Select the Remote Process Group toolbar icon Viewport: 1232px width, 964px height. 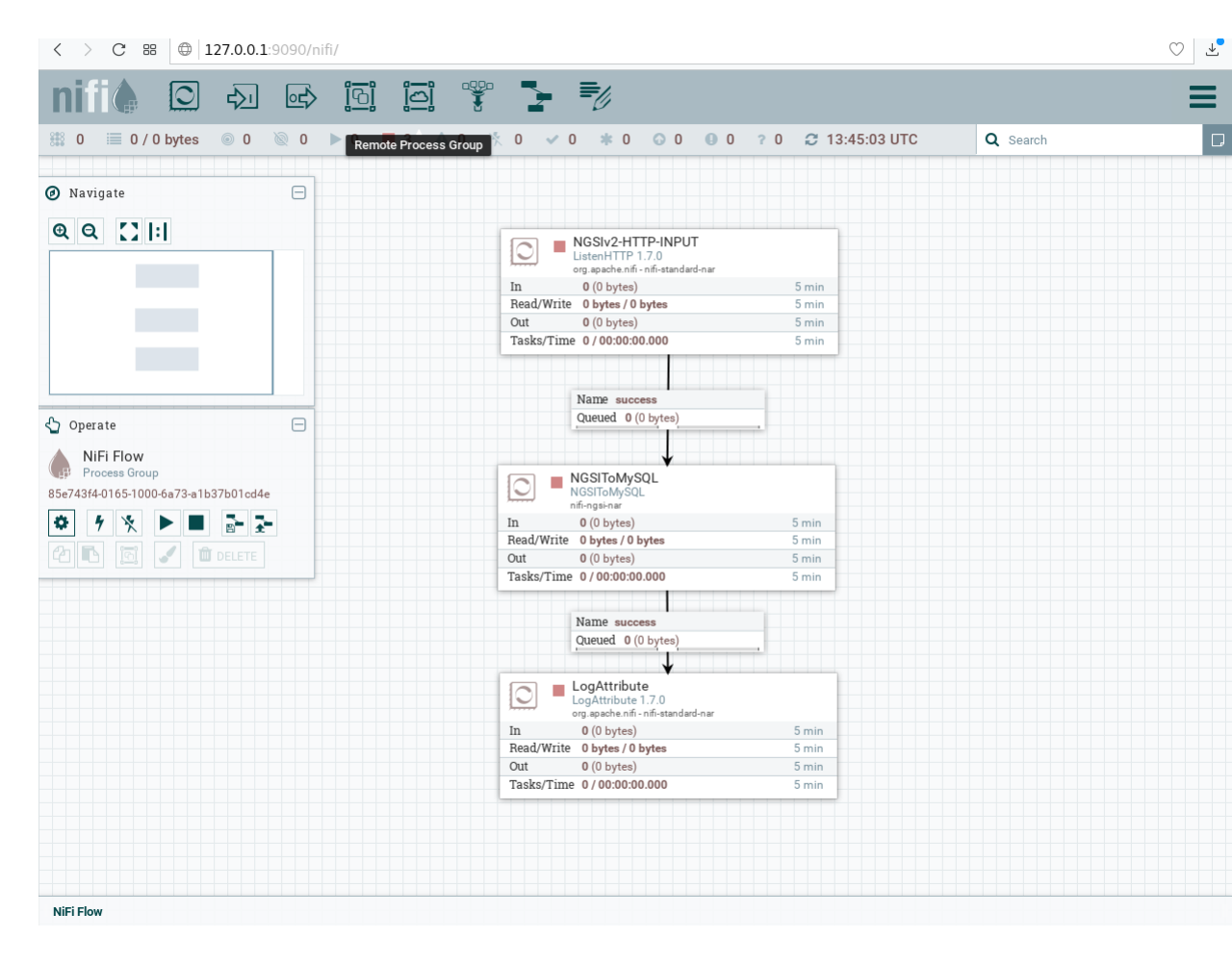(419, 96)
